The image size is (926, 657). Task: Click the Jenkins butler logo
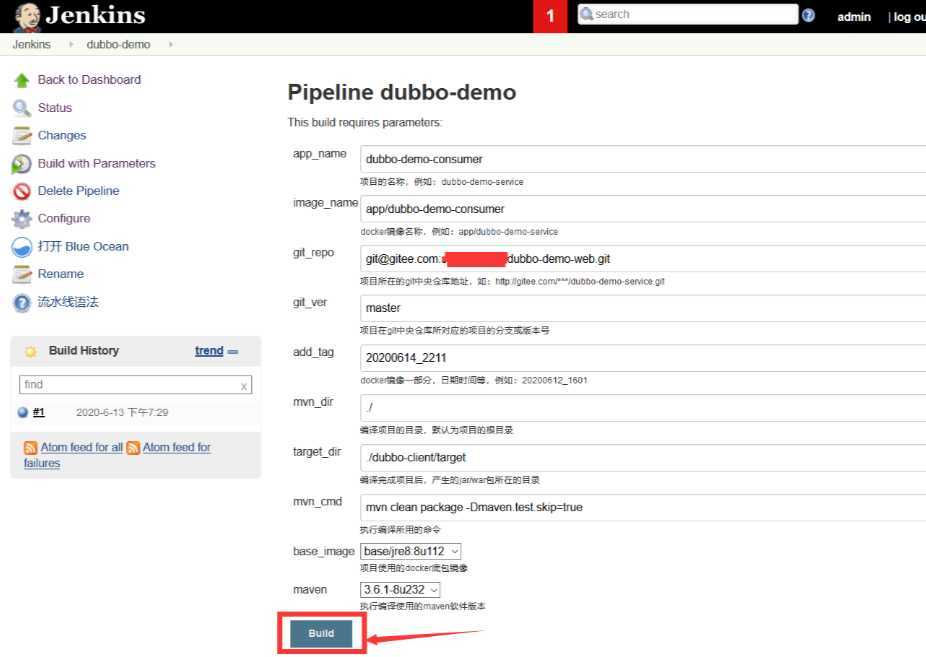click(27, 17)
